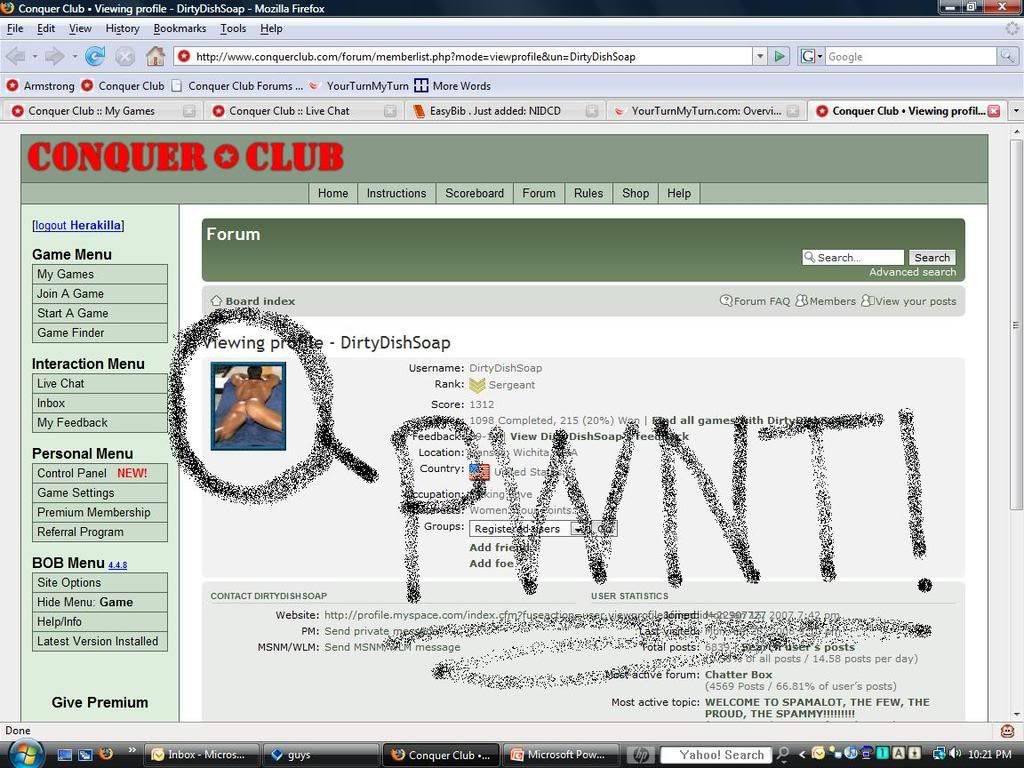This screenshot has height=768, width=1024.
Task: Open Premium Membership in the Personal Menu
Action: coord(100,513)
